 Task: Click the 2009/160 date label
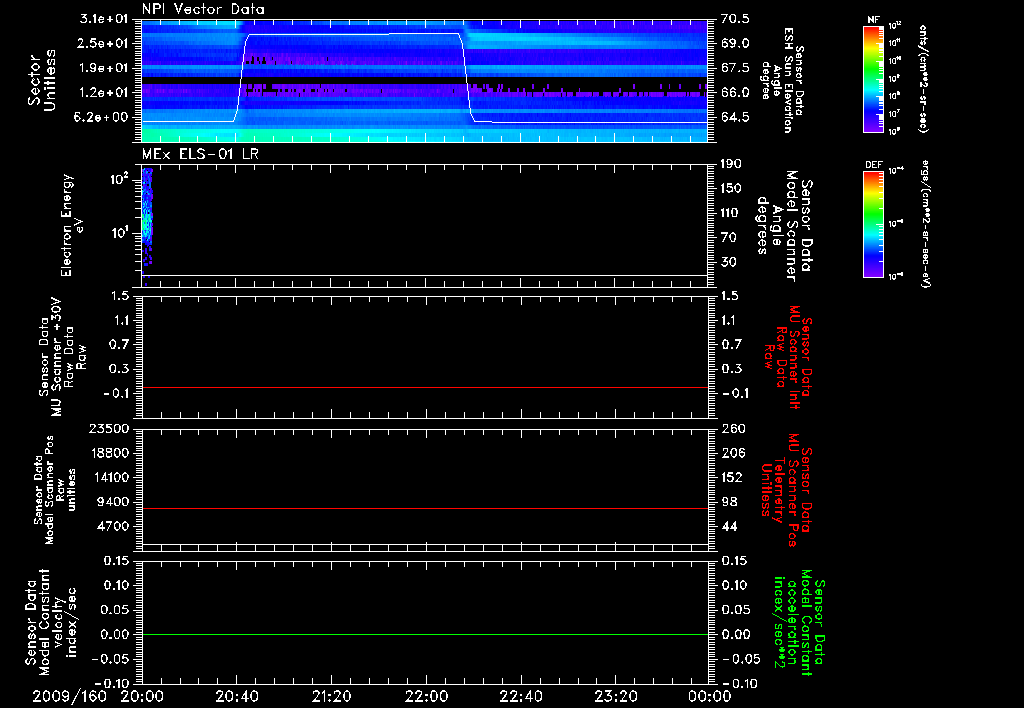coord(70,696)
